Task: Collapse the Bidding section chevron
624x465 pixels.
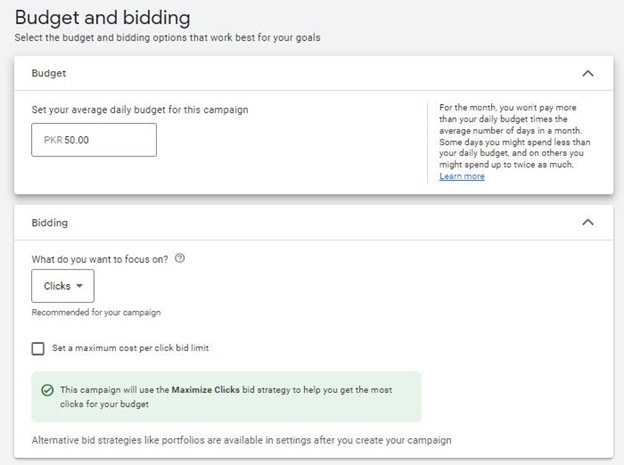Action: 587,222
